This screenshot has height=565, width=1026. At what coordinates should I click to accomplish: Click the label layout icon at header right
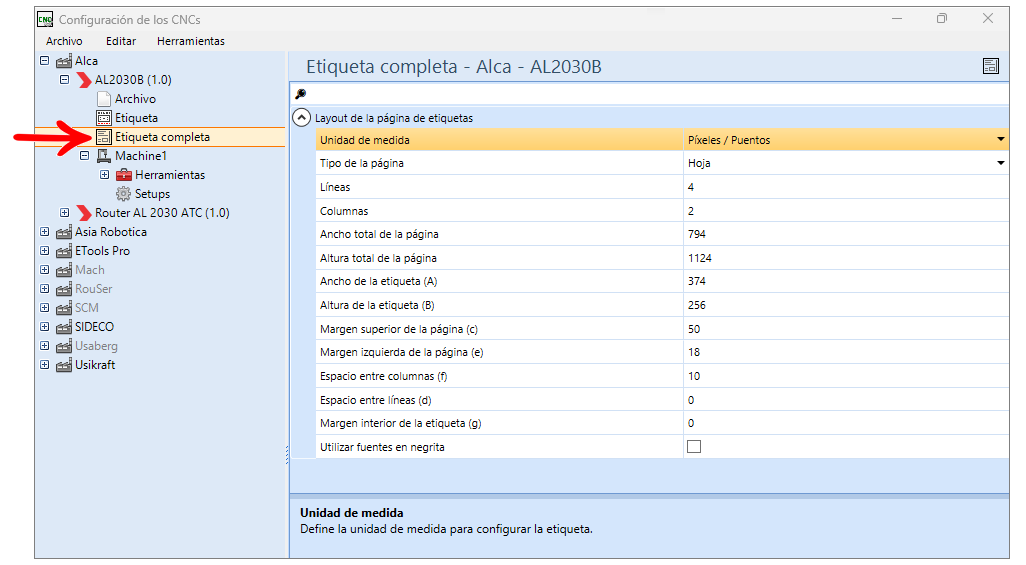click(991, 66)
